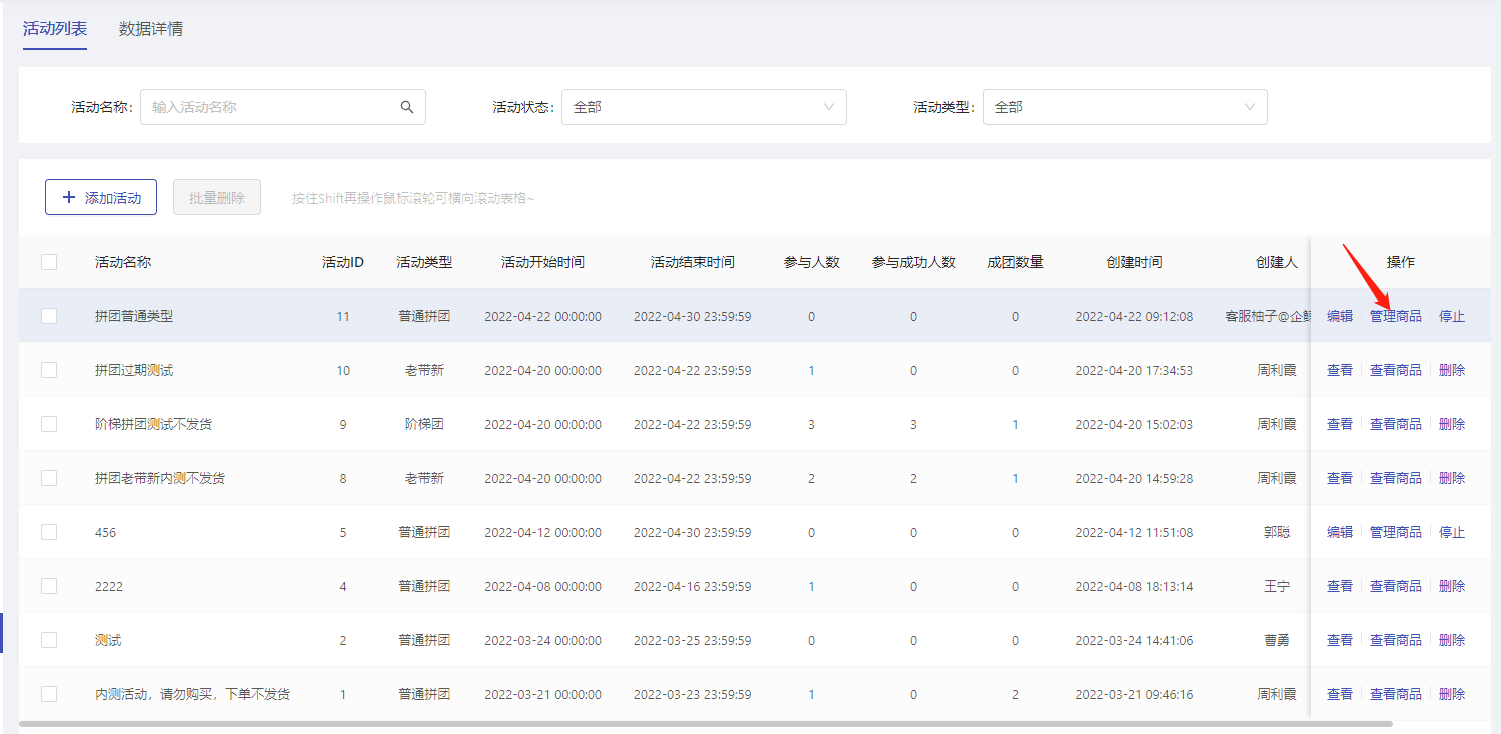
Task: Focus the 输入活动名称 input field
Action: 270,107
